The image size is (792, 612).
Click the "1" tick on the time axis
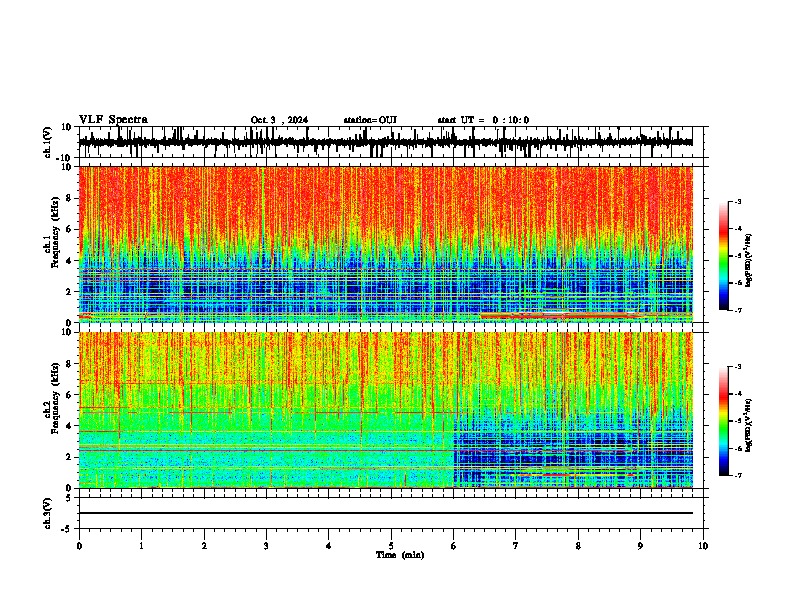[x=141, y=546]
